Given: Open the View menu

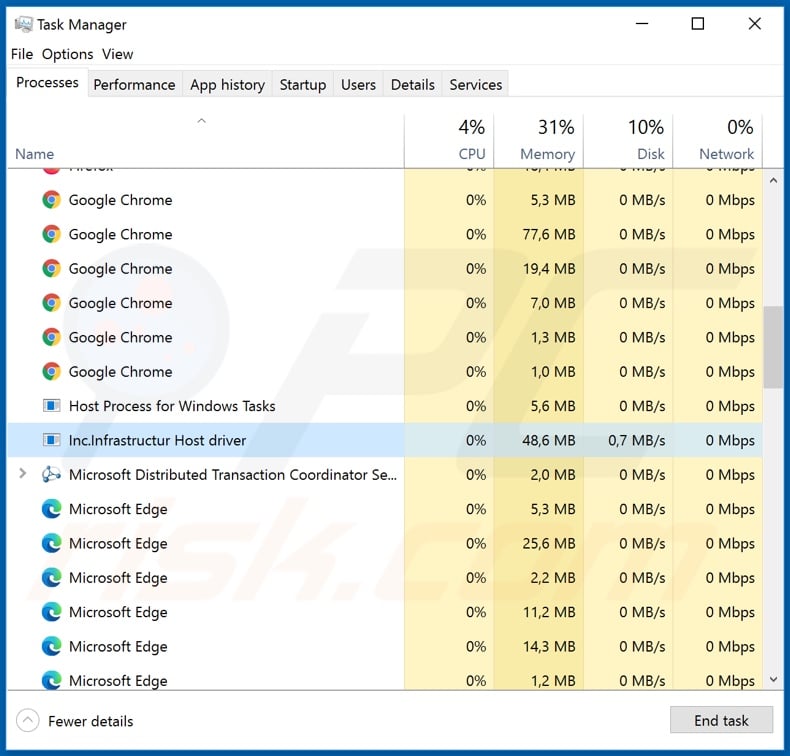Looking at the screenshot, I should tap(117, 54).
